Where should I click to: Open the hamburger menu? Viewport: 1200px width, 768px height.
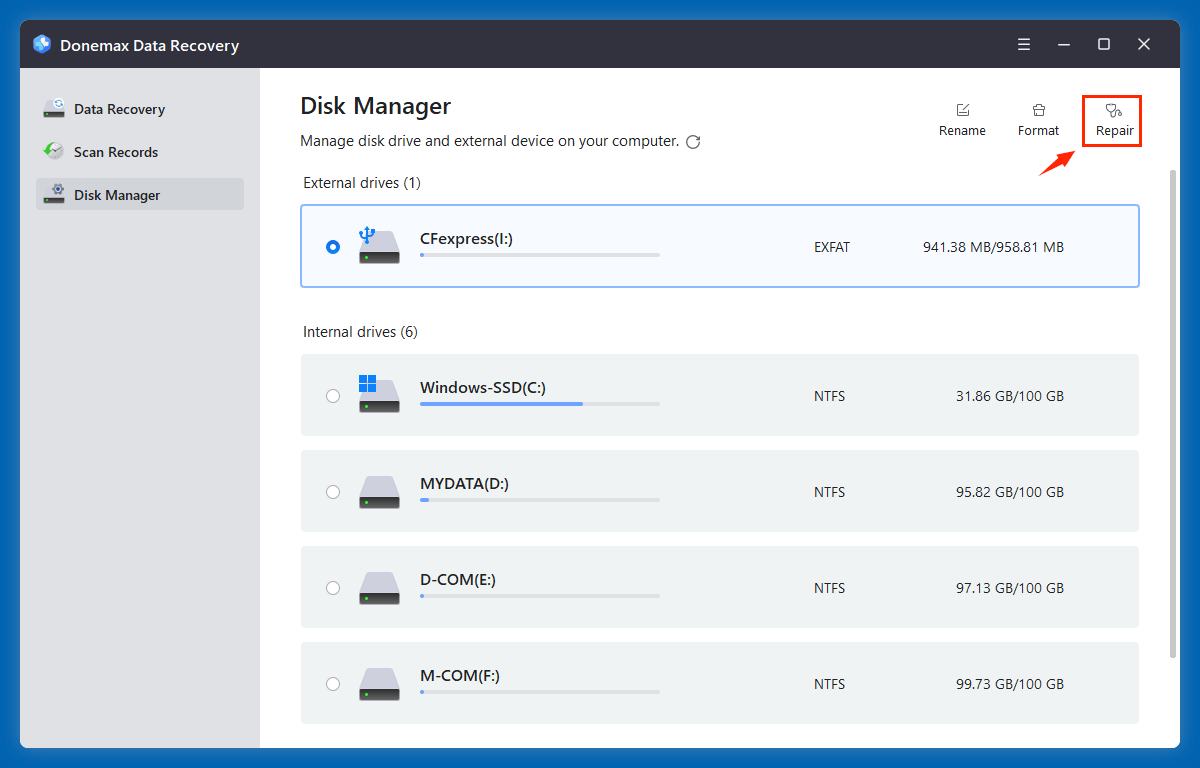[x=1023, y=44]
